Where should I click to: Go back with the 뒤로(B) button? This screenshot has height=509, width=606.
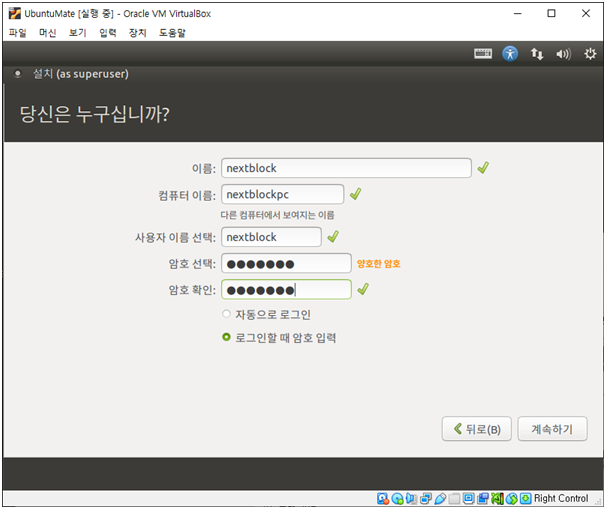(477, 429)
